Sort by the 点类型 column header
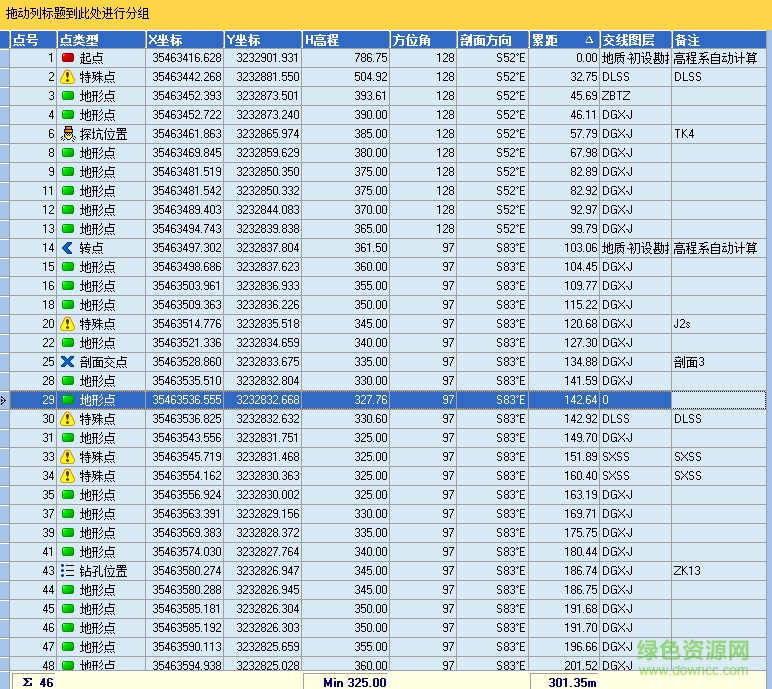 pyautogui.click(x=100, y=40)
